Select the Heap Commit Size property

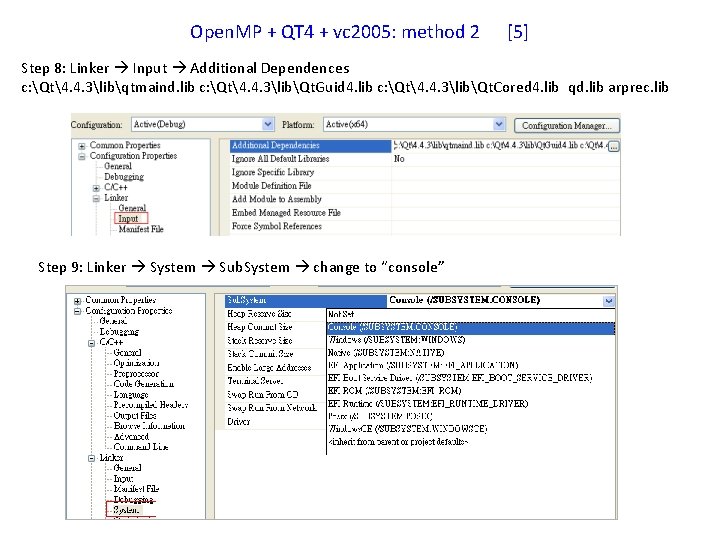pyautogui.click(x=275, y=327)
